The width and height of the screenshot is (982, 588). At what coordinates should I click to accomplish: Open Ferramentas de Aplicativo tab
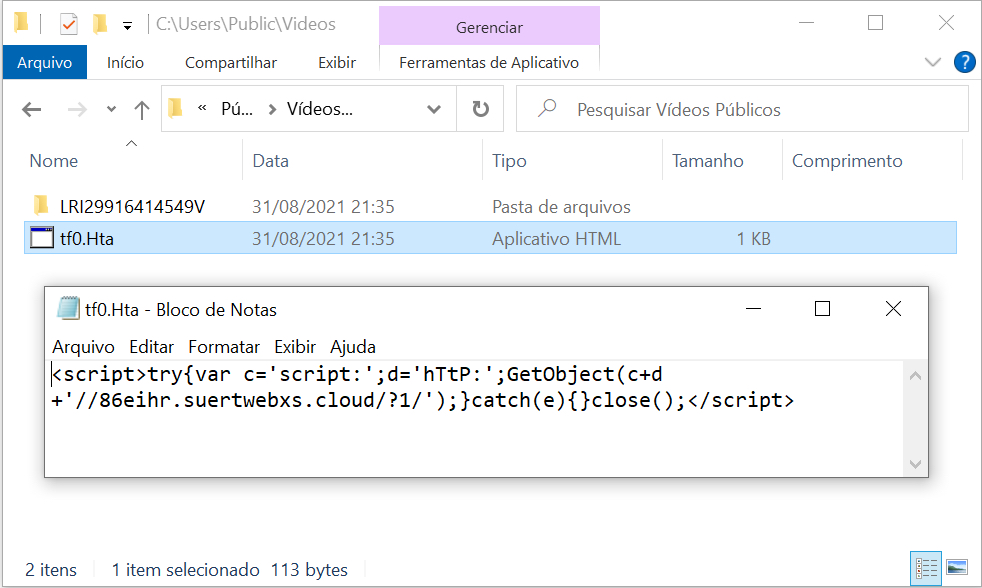point(489,63)
